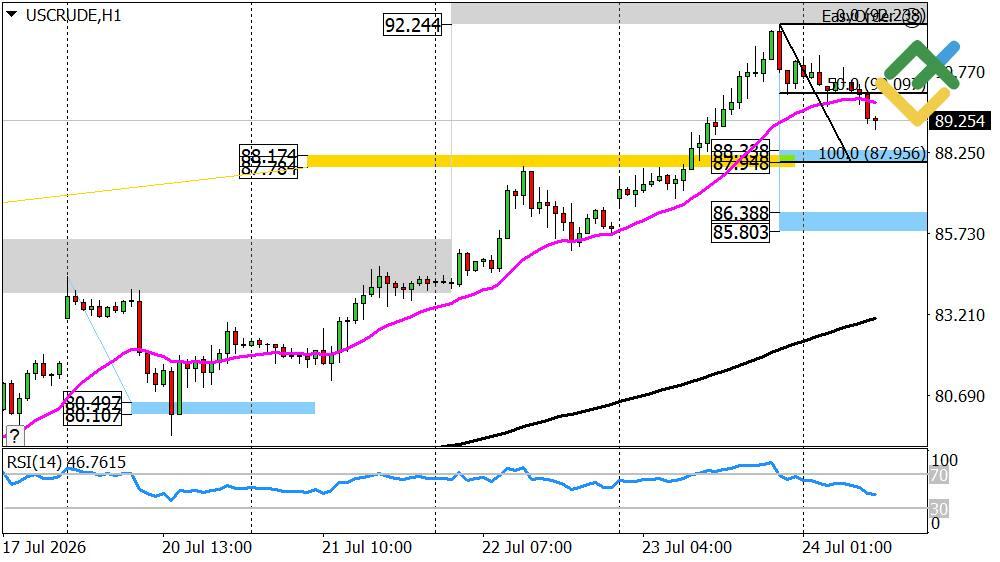Image resolution: width=1000 pixels, height=562 pixels.
Task: Click the 22 Jul 07:00 time axis label
Action: [527, 547]
